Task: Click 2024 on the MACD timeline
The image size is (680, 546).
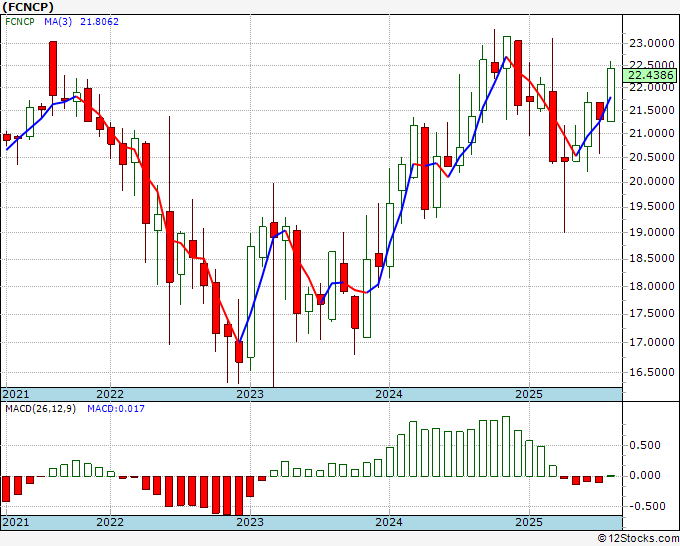Action: coord(389,522)
